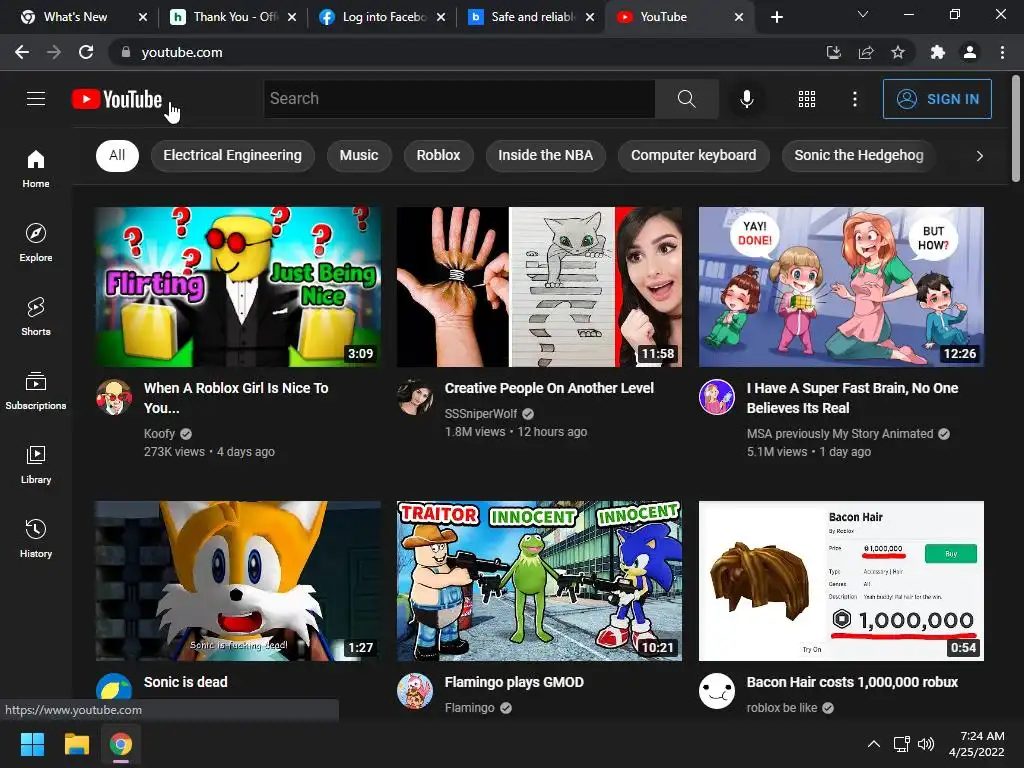Open the Flamingo plays GMOD thumbnail
The height and width of the screenshot is (768, 1024).
click(x=539, y=581)
